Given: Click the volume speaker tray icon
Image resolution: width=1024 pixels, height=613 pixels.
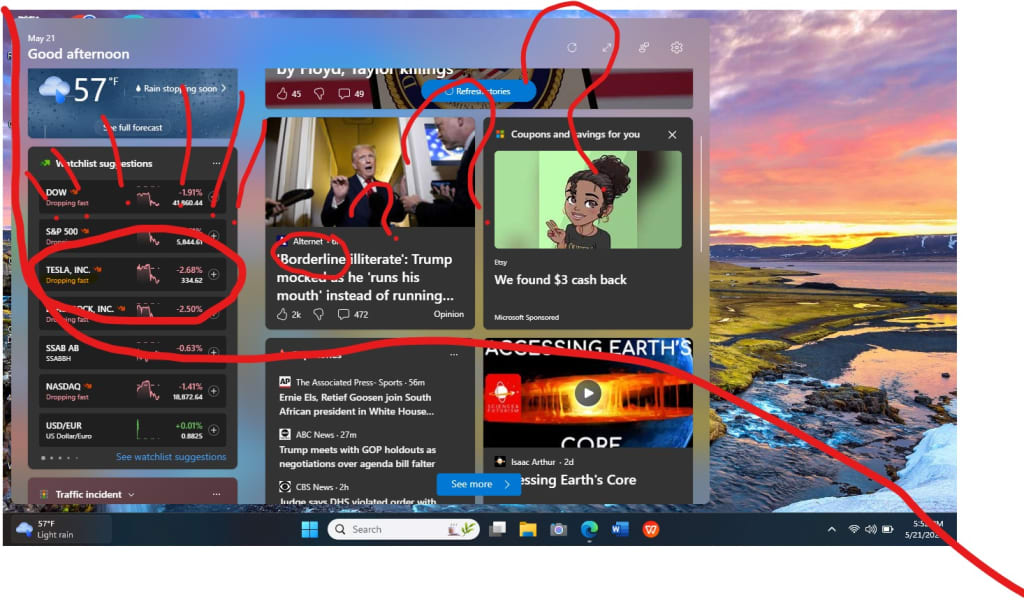Looking at the screenshot, I should click(x=871, y=529).
